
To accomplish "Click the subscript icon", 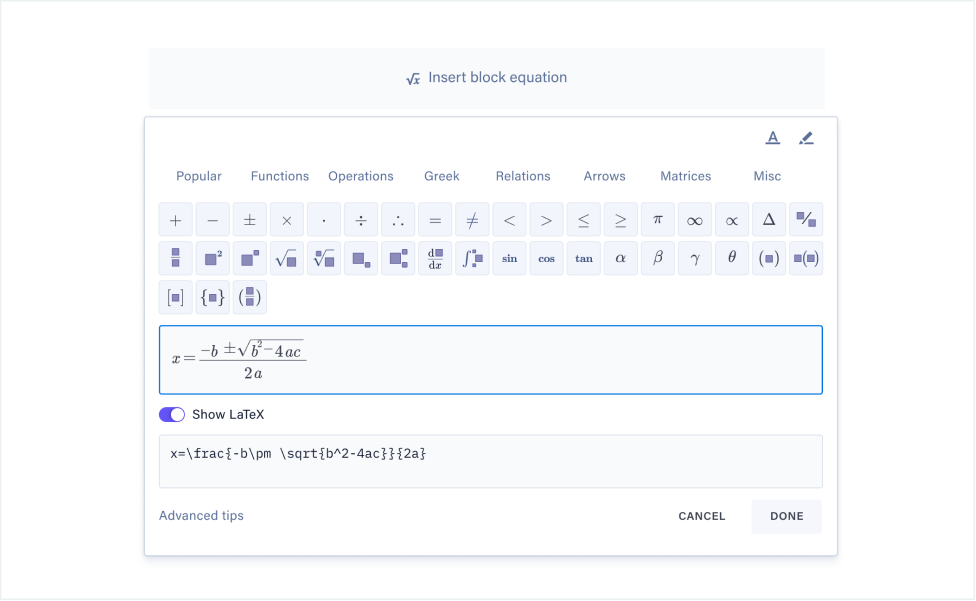I will tap(361, 258).
